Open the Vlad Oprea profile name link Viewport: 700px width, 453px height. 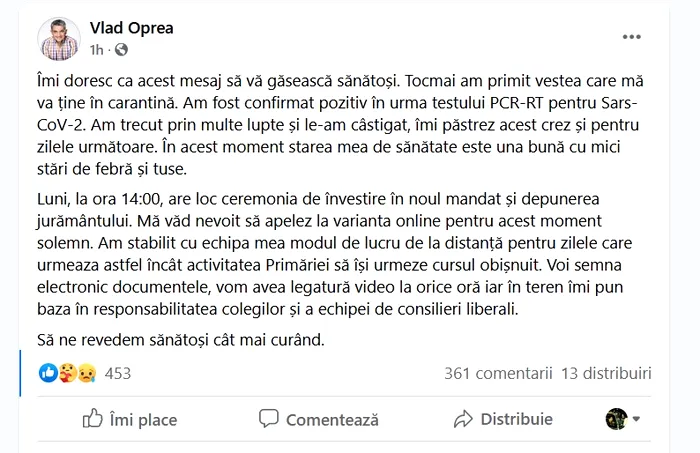pyautogui.click(x=131, y=28)
